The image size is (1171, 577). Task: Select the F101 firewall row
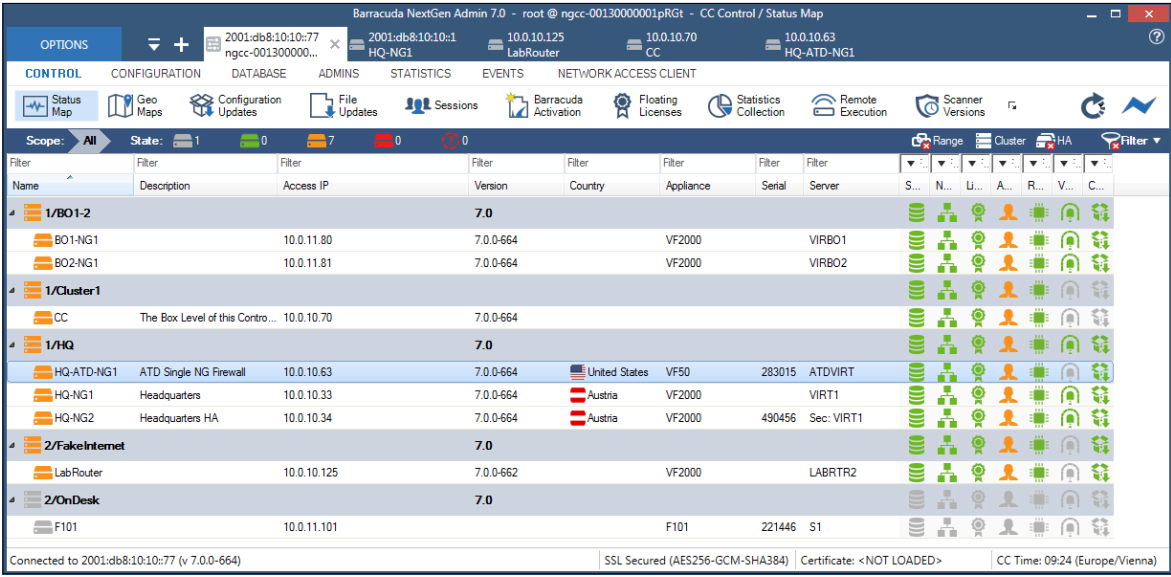[560, 527]
